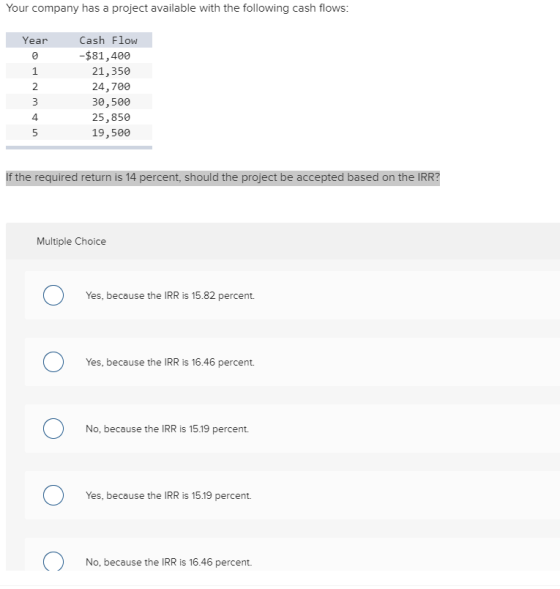Click answer text 'No, because the IRR is 16.46 percent'
The width and height of the screenshot is (560, 589).
(x=169, y=562)
